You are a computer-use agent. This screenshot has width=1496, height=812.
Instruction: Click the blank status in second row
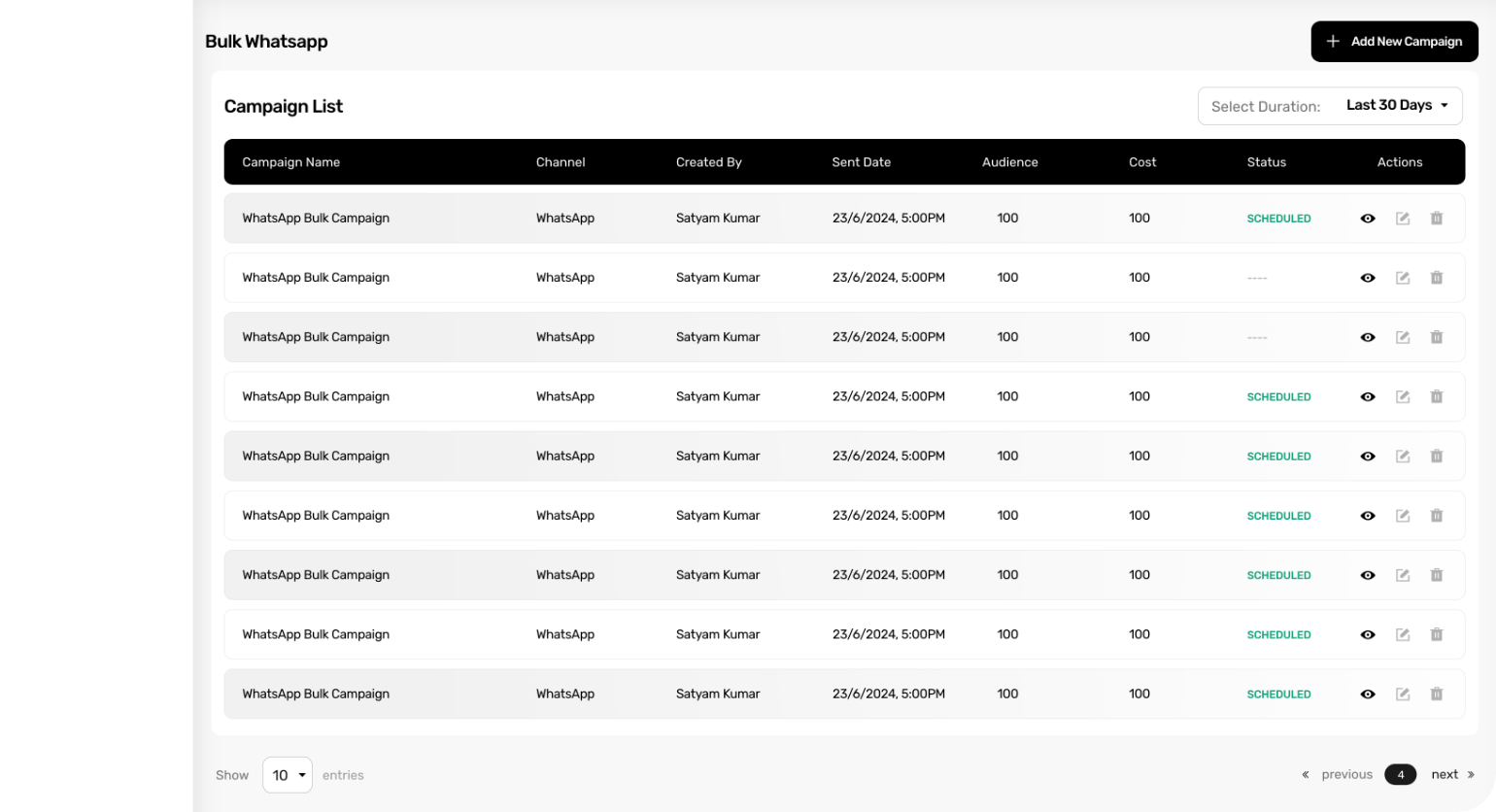pos(1257,279)
